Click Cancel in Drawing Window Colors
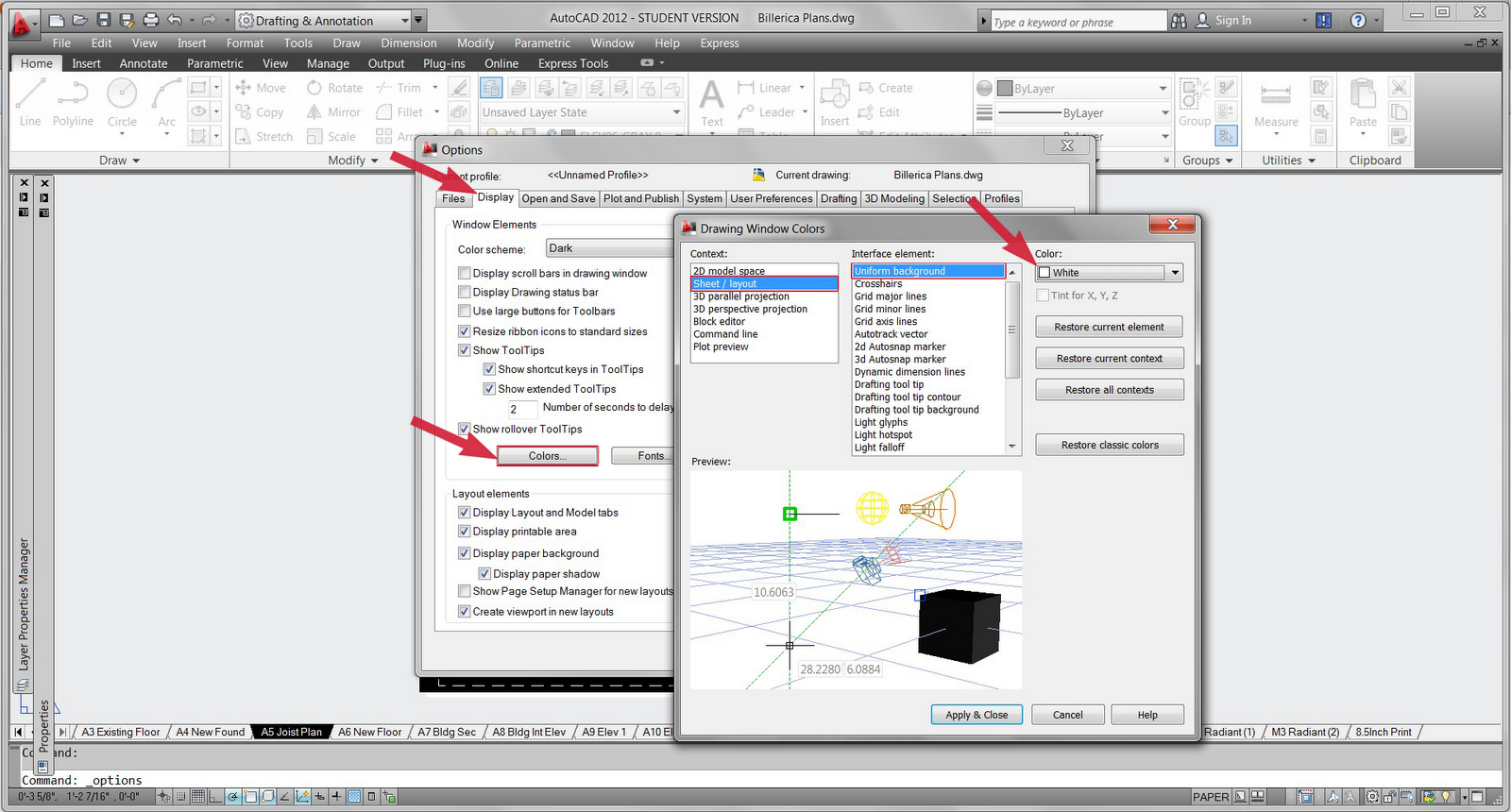This screenshot has width=1511, height=812. (x=1068, y=715)
